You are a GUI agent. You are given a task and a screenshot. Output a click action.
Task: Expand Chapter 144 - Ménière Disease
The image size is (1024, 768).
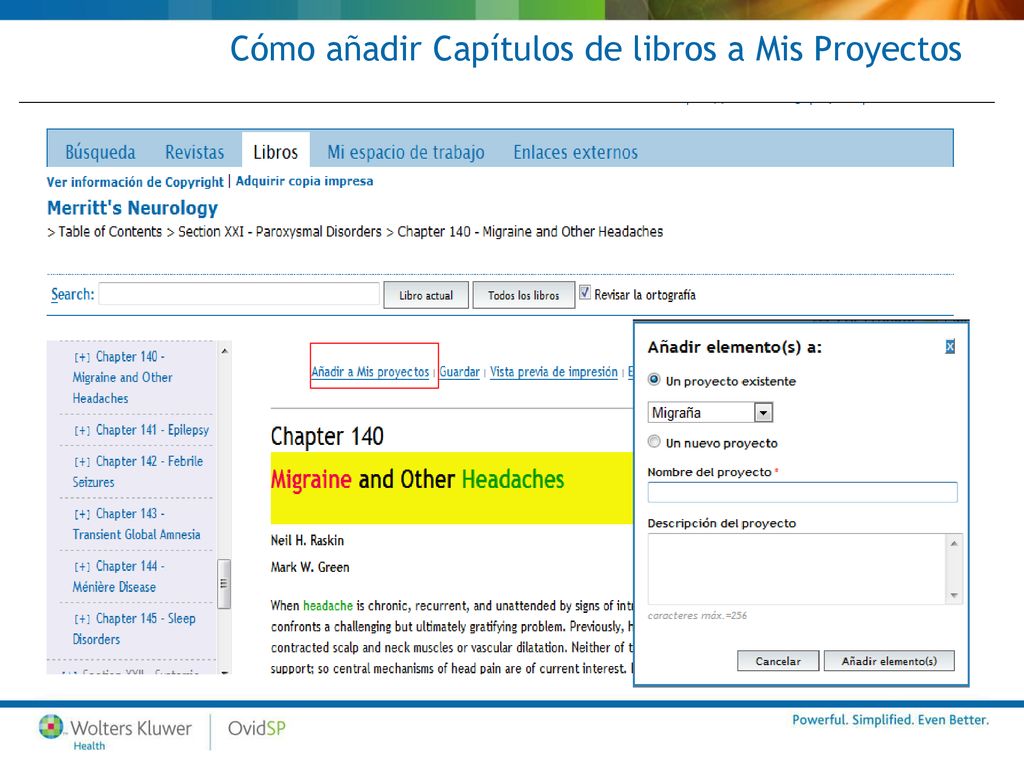(82, 566)
